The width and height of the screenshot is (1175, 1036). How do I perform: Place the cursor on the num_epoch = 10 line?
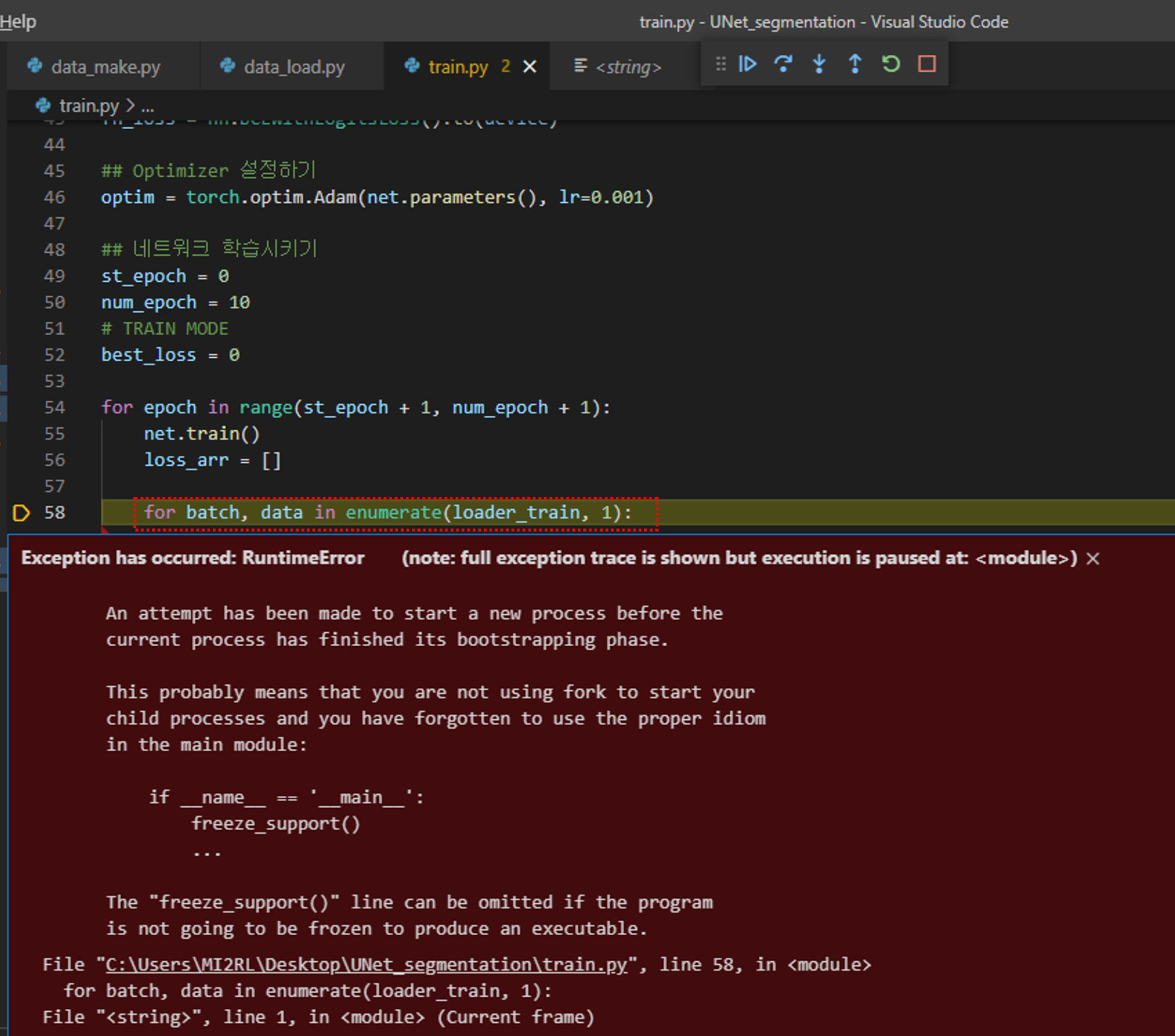175,303
